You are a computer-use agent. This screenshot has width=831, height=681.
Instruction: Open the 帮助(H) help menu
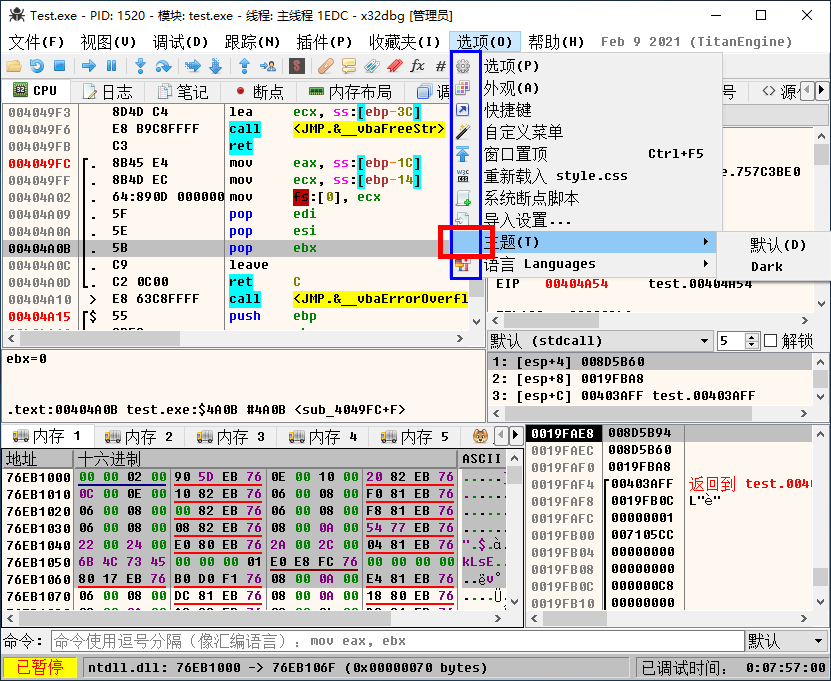[556, 42]
